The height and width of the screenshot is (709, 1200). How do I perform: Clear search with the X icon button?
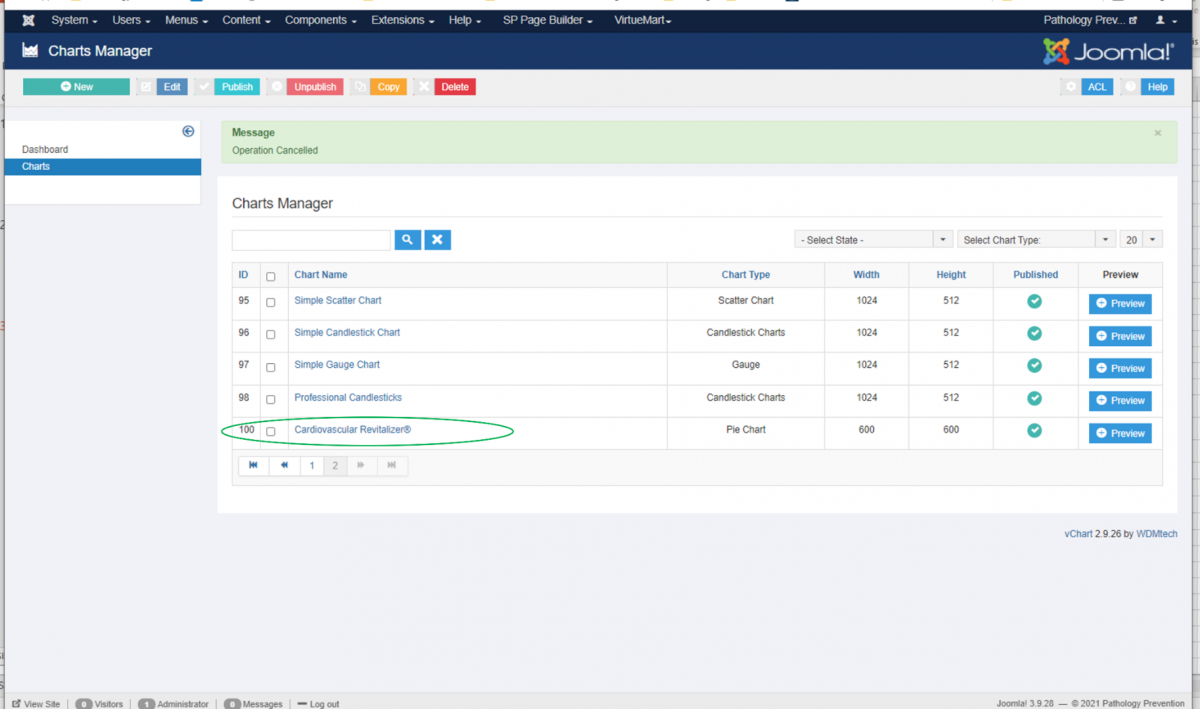438,240
